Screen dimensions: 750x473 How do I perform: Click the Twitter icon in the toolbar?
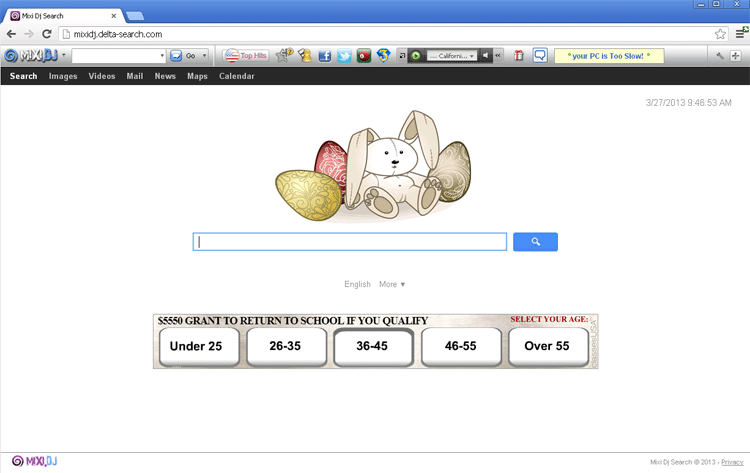click(x=344, y=56)
